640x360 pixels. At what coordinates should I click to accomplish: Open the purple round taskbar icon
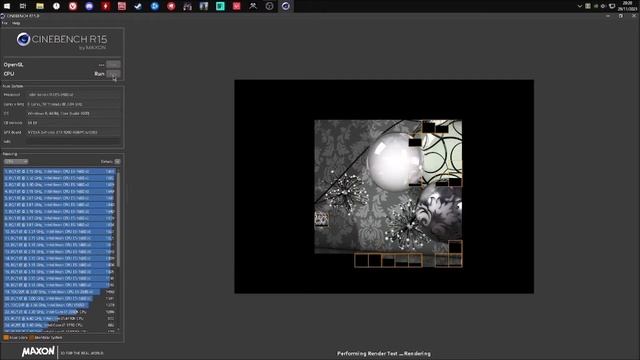[89, 6]
